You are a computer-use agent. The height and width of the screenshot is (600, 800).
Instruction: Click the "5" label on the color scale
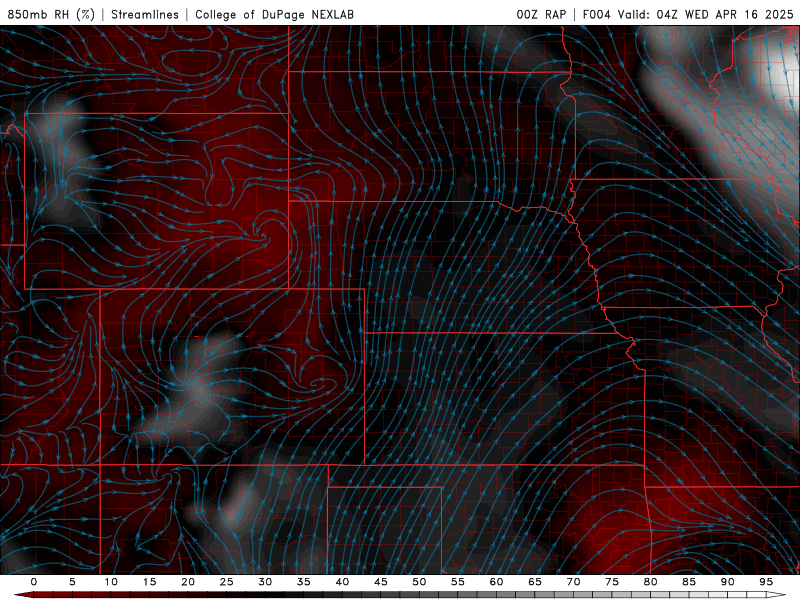72,582
